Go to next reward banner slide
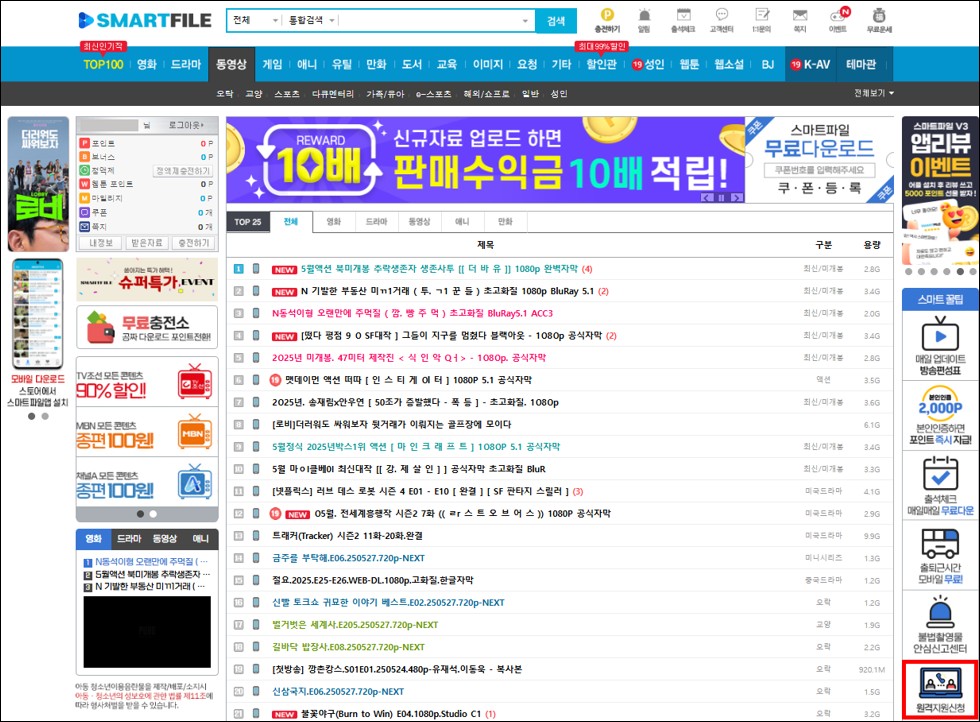Viewport: 980px width, 722px height. pos(736,198)
